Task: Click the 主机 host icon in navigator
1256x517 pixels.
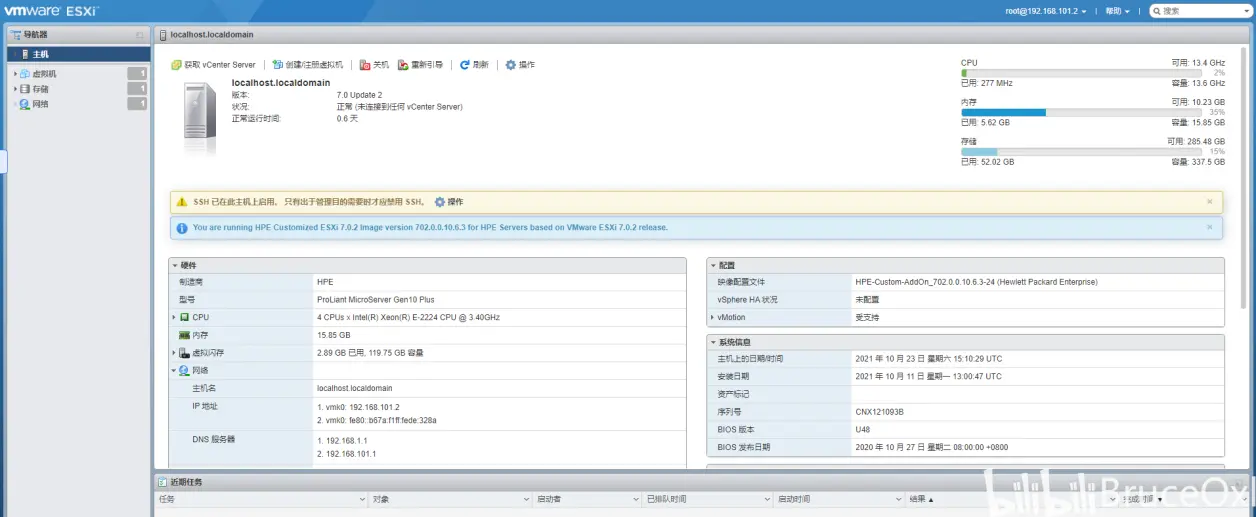Action: 25,54
